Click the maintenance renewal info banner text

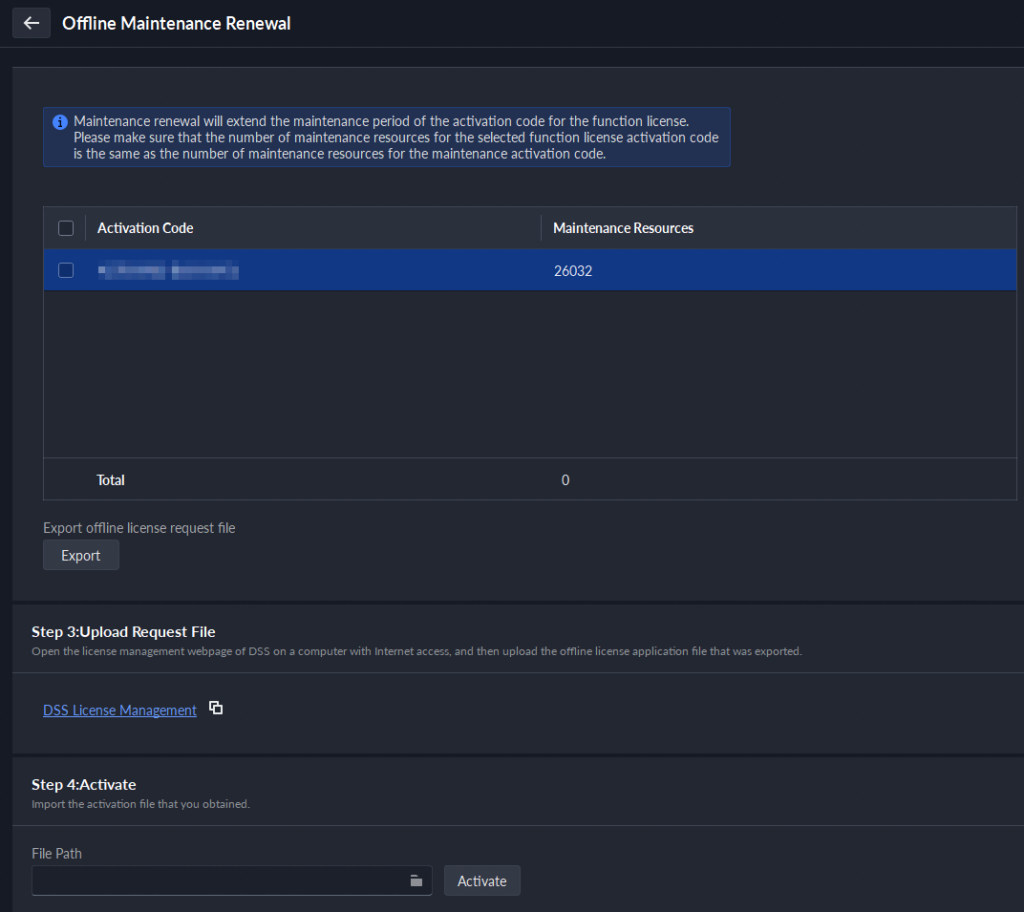coord(395,138)
